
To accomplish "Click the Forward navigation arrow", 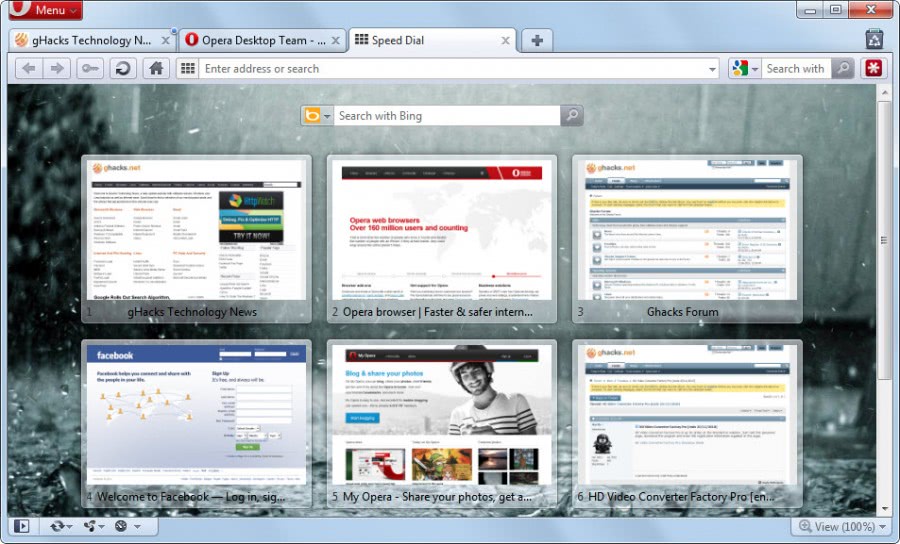I will coord(58,68).
